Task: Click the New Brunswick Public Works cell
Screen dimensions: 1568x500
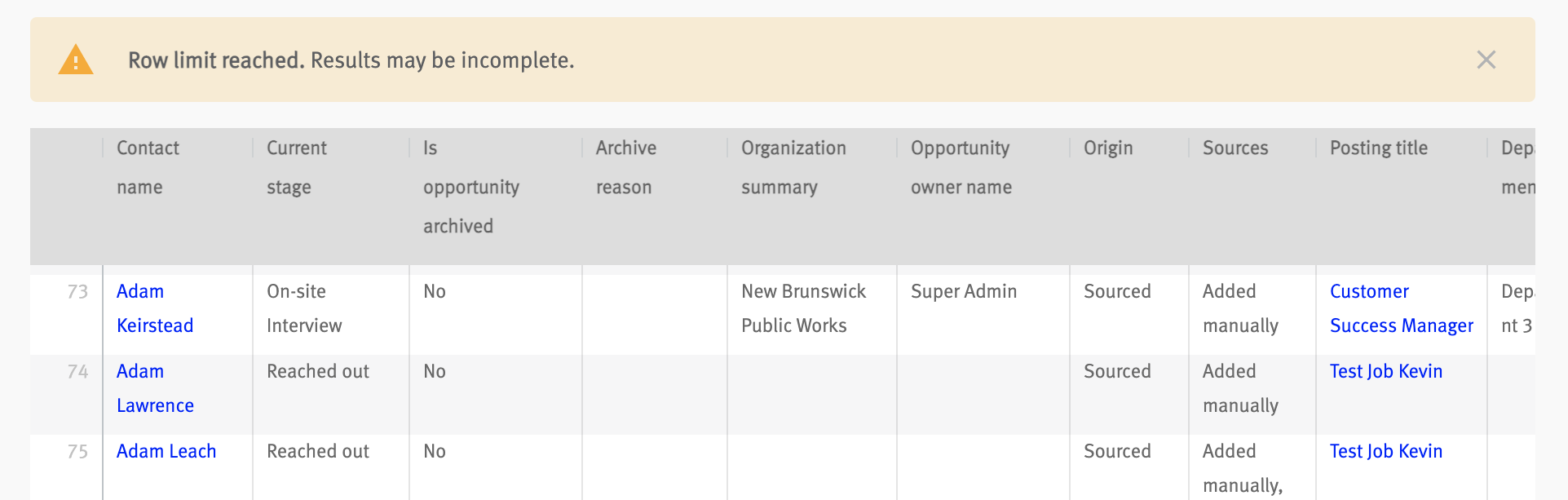Action: pos(803,308)
